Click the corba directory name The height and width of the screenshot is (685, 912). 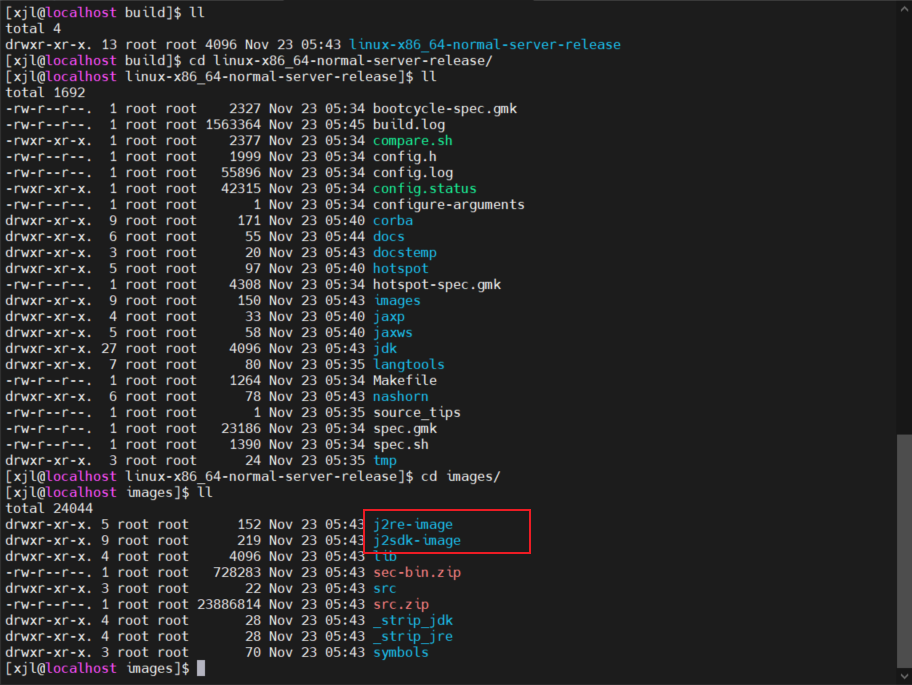tap(393, 221)
